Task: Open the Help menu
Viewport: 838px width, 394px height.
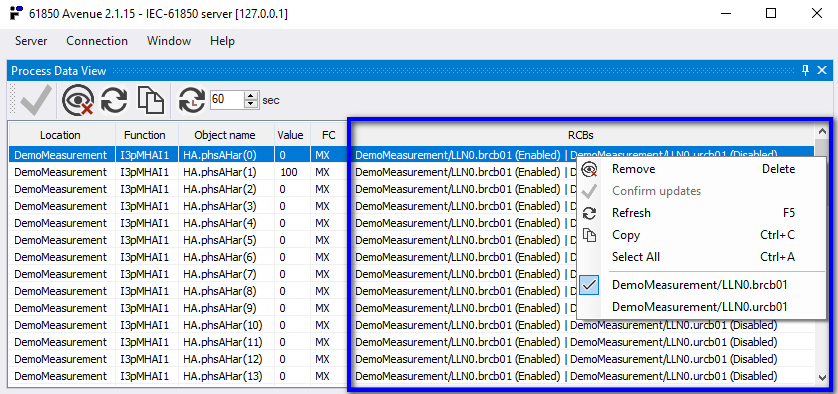Action: point(222,41)
